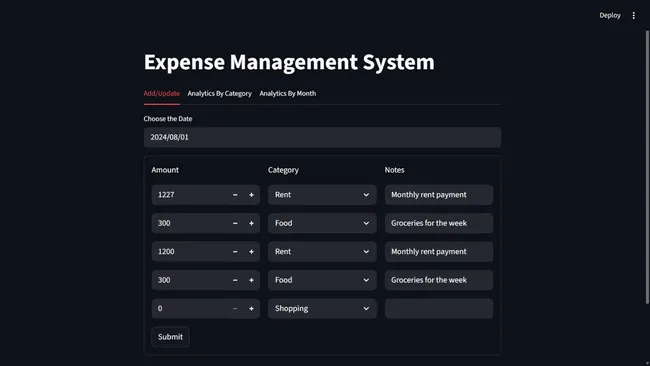The image size is (650, 366).
Task: Open the Analytics By Month tab
Action: (x=288, y=94)
